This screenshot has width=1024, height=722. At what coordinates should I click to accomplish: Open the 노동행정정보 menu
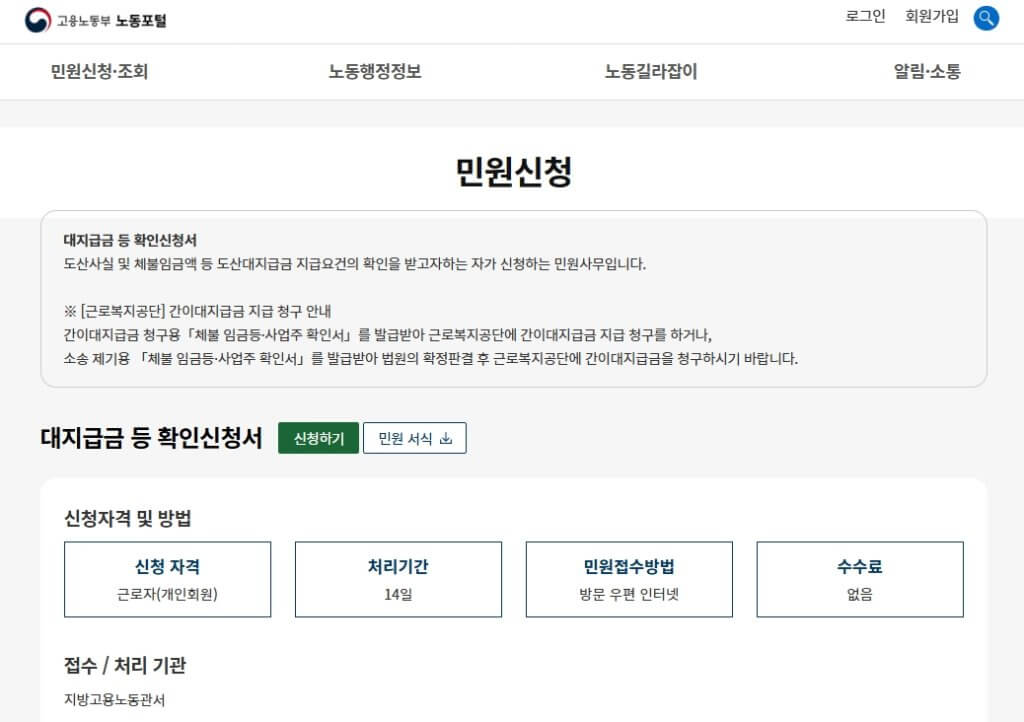point(375,71)
